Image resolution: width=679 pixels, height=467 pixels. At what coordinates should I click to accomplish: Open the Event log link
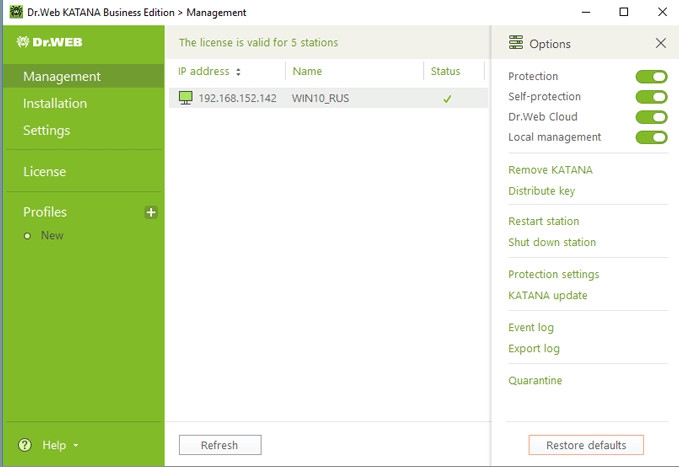pos(530,328)
